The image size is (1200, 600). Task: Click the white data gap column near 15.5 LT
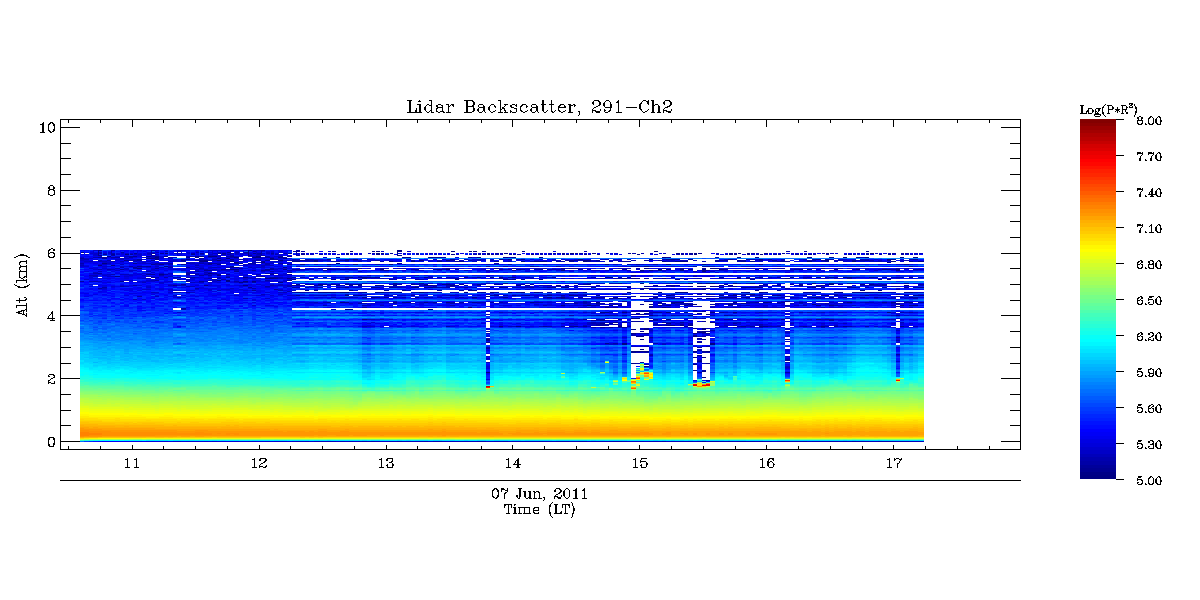703,340
